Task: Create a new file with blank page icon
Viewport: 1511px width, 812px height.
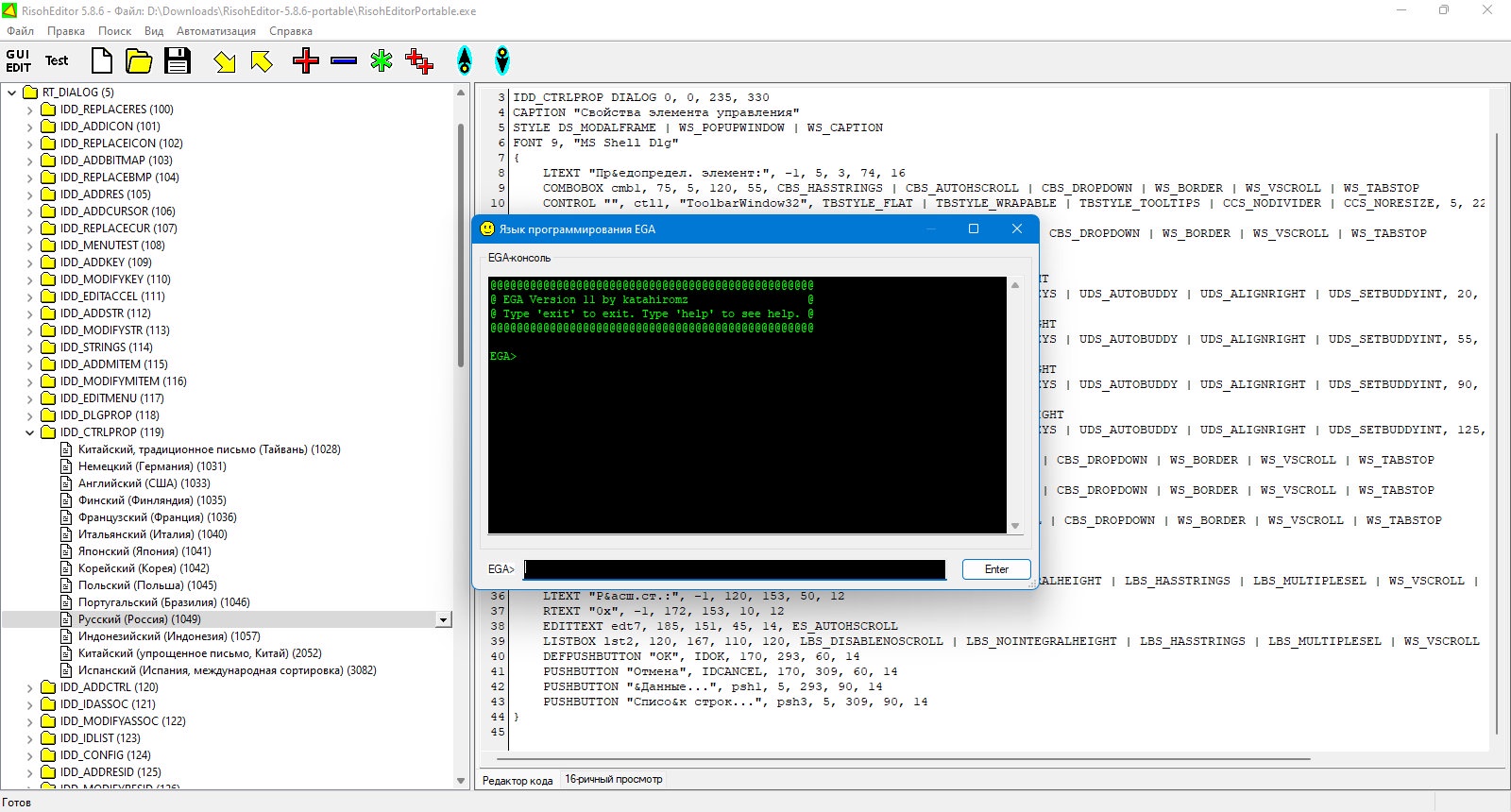Action: click(102, 61)
